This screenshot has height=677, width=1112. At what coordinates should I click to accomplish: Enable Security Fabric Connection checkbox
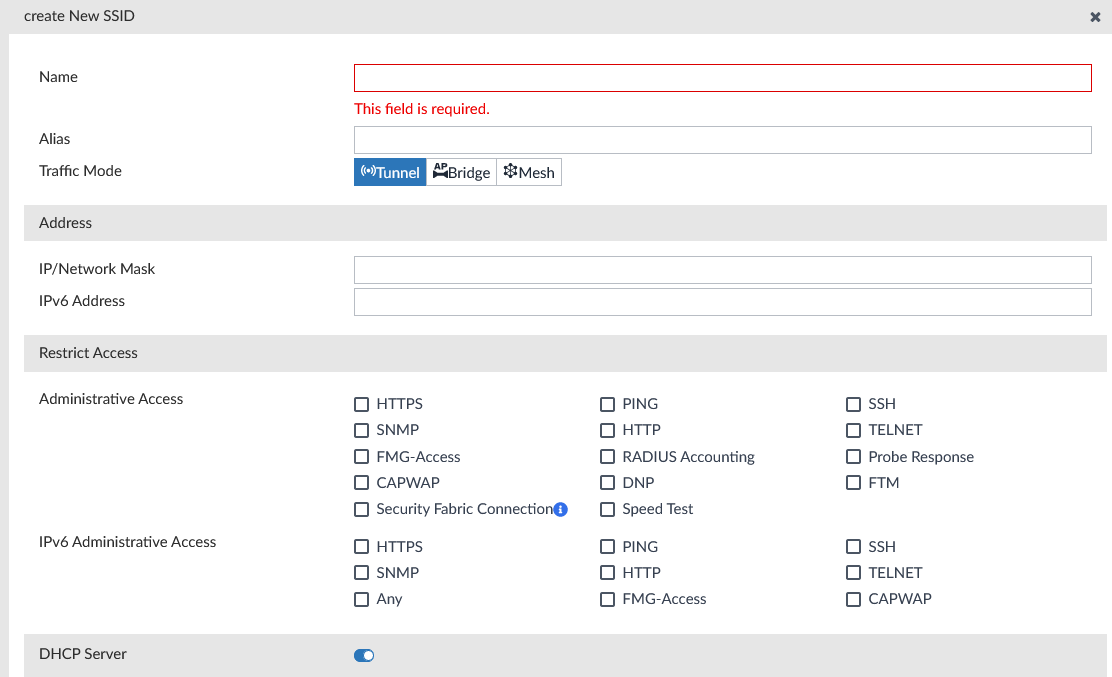[361, 509]
